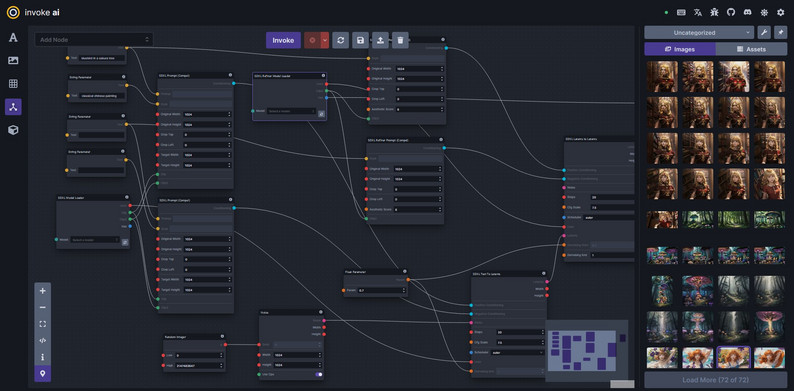Click Load More (72 of 72) button

point(716,380)
